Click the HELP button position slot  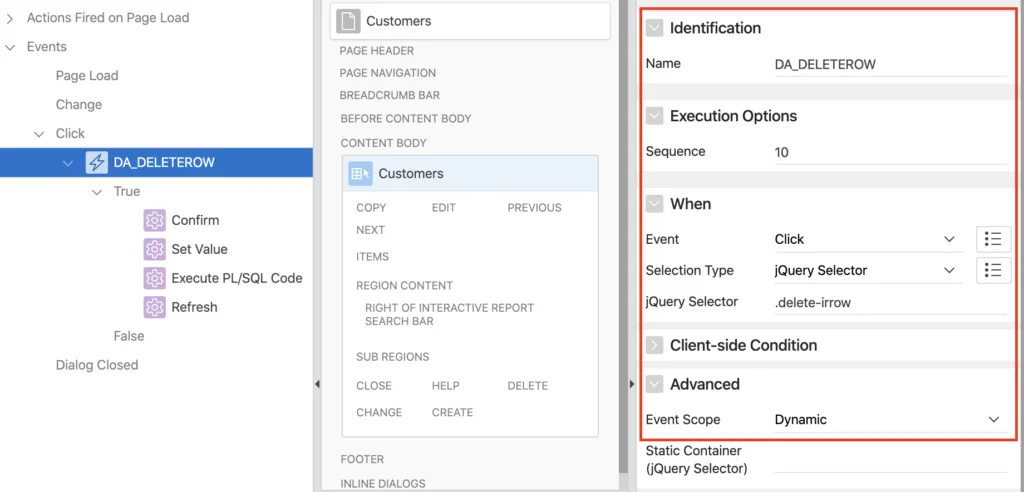point(445,386)
